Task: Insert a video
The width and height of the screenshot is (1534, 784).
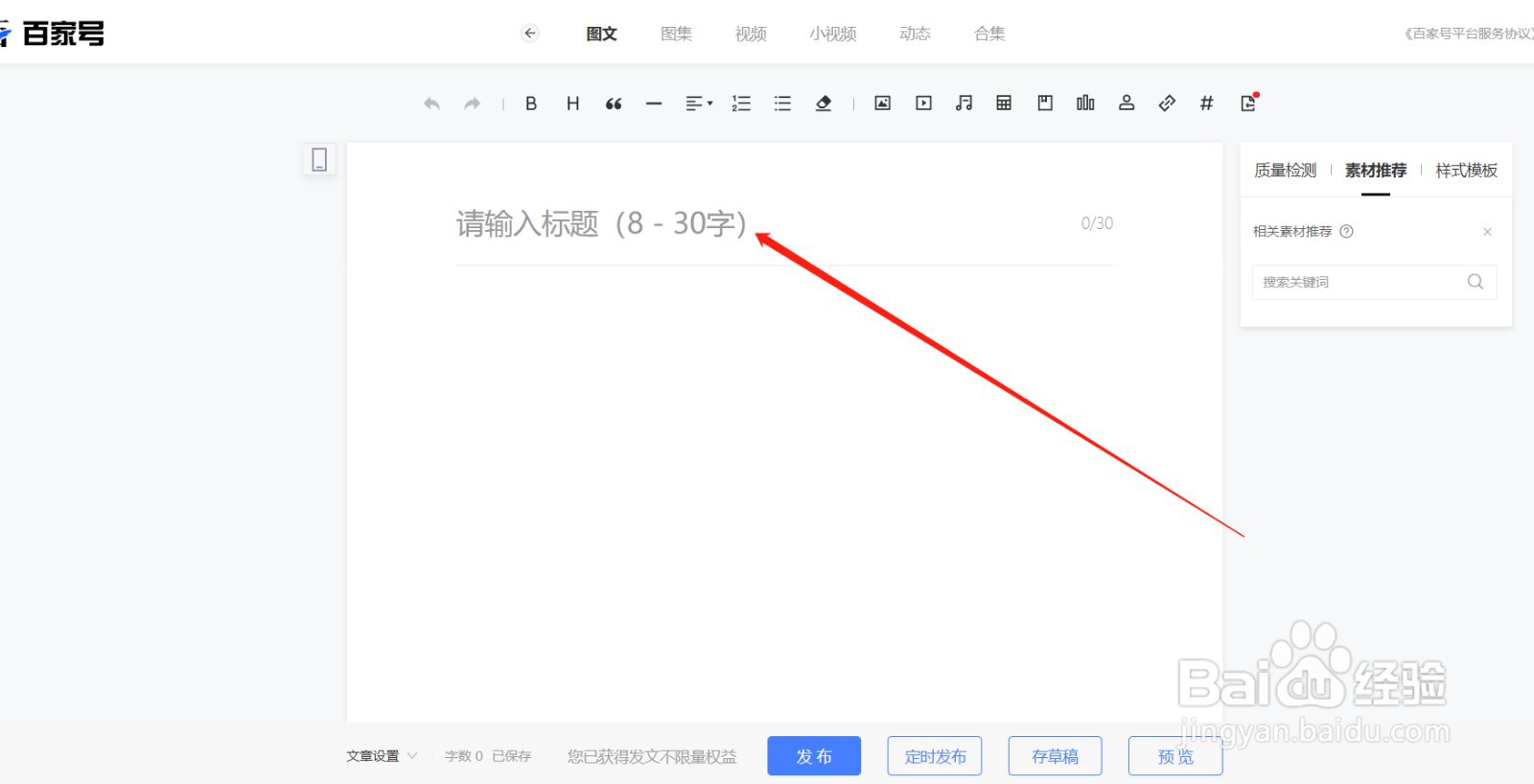Action: 924,104
